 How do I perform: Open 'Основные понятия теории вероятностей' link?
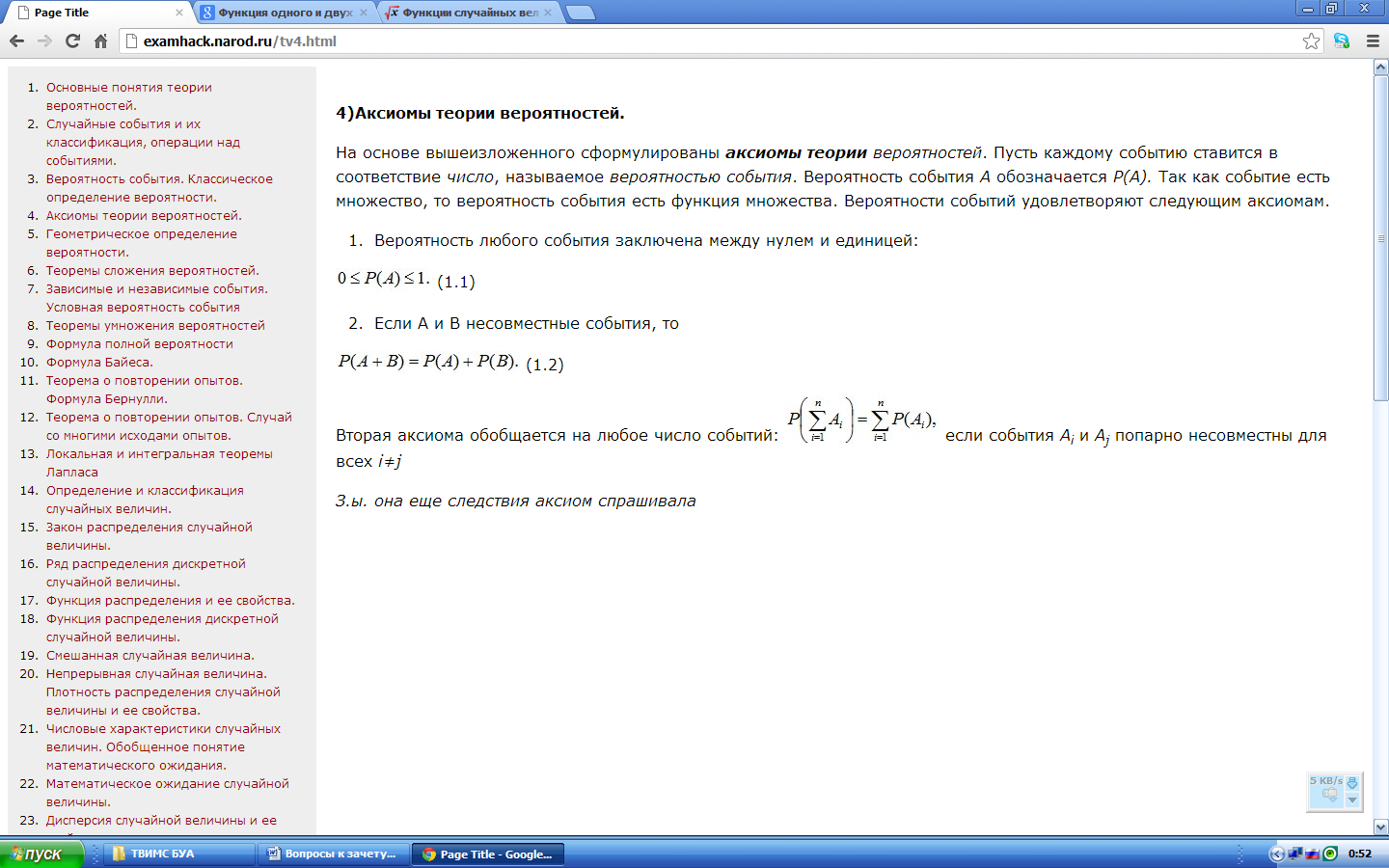[129, 96]
